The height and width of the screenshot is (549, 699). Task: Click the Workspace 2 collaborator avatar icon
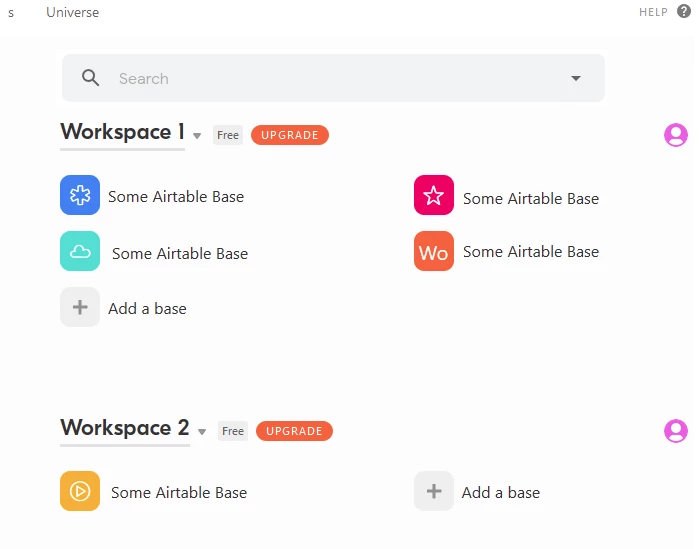pos(676,430)
